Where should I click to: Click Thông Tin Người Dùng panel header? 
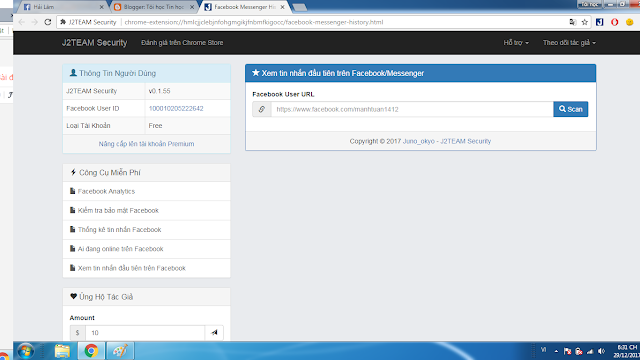(147, 73)
